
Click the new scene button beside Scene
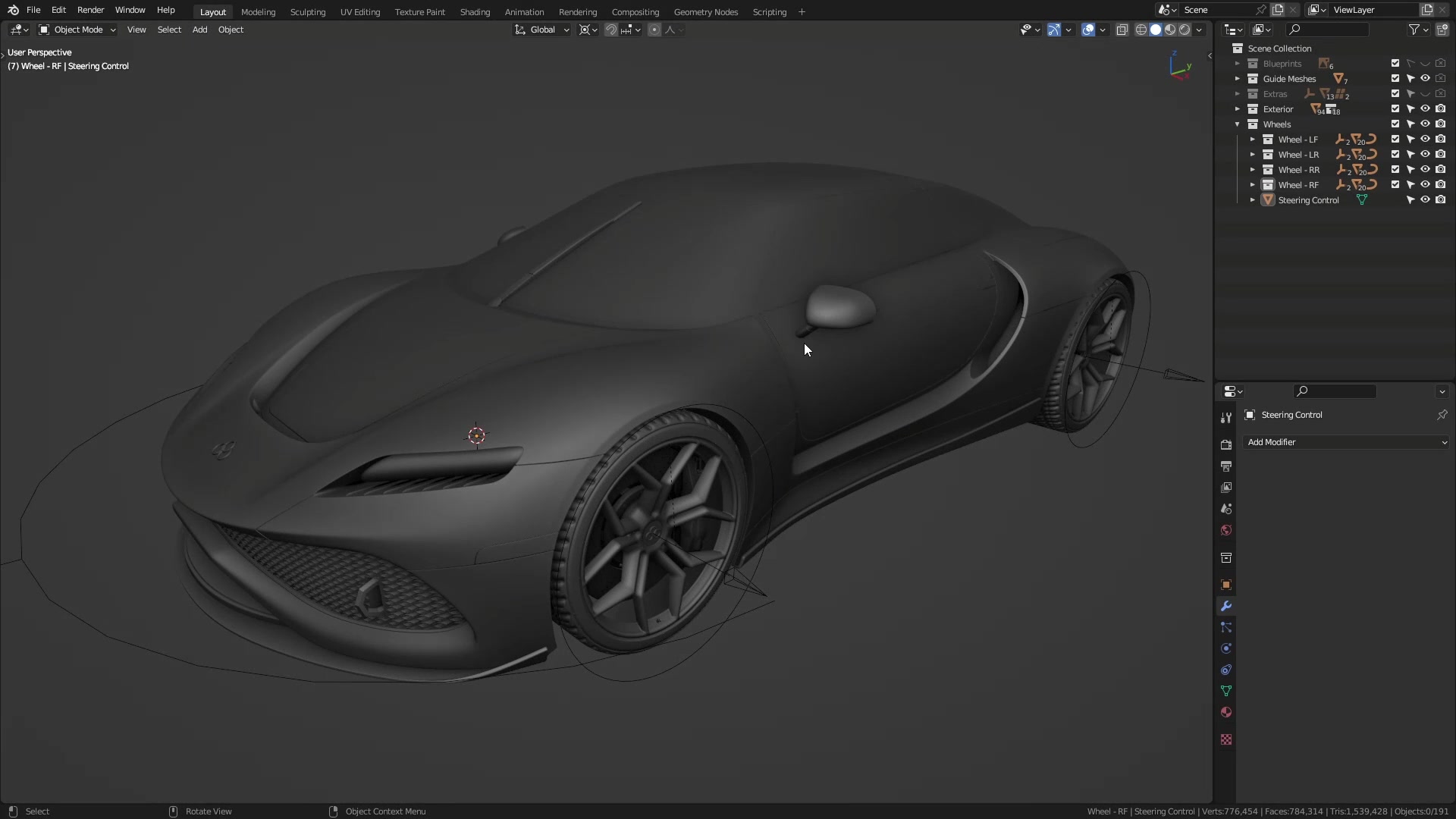tap(1278, 10)
